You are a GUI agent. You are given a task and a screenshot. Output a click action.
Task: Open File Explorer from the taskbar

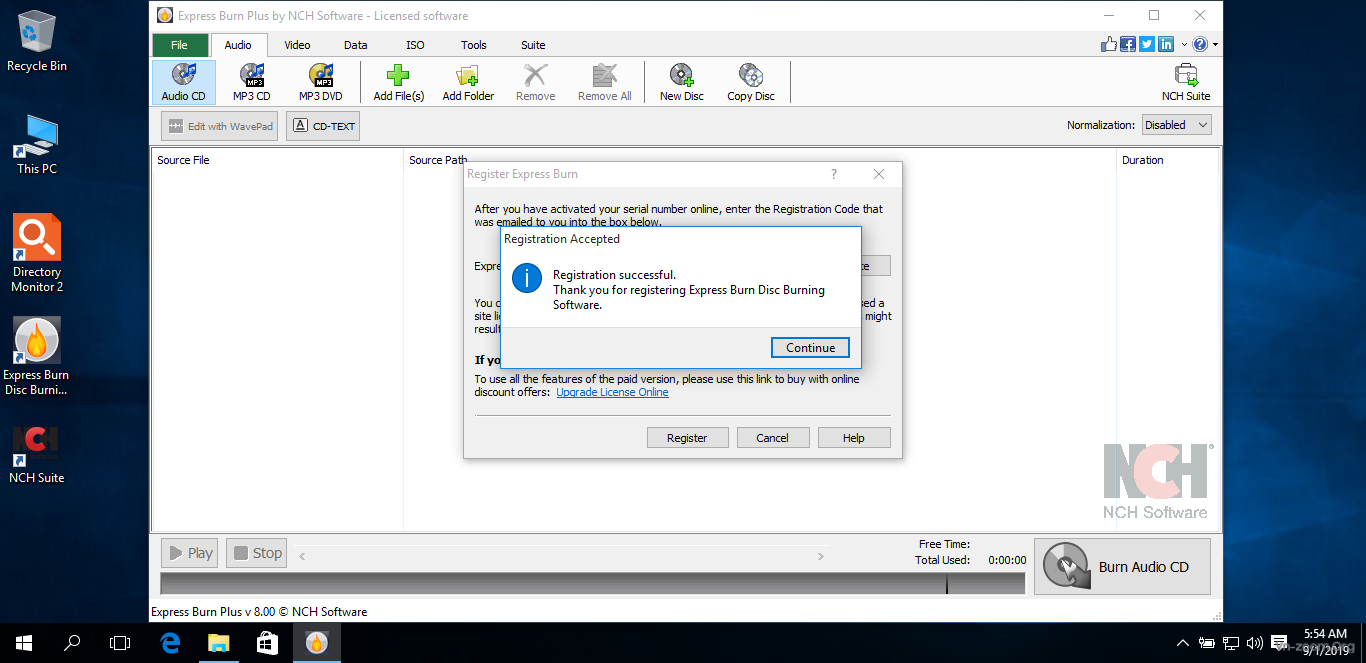pos(218,643)
